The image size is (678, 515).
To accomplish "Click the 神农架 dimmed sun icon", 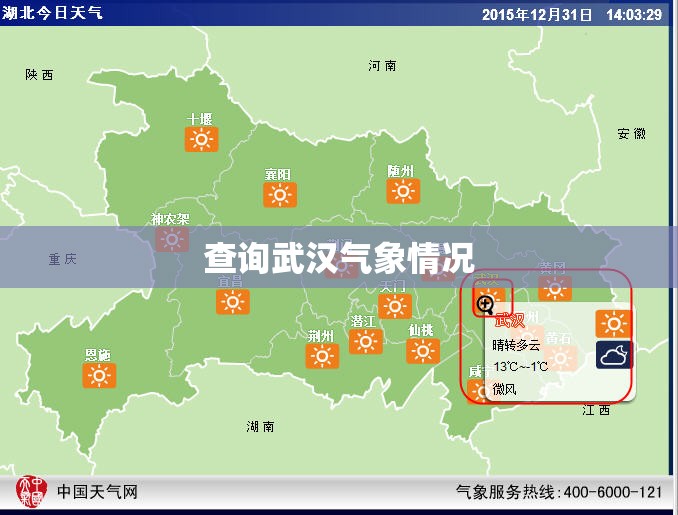I will 172,239.
